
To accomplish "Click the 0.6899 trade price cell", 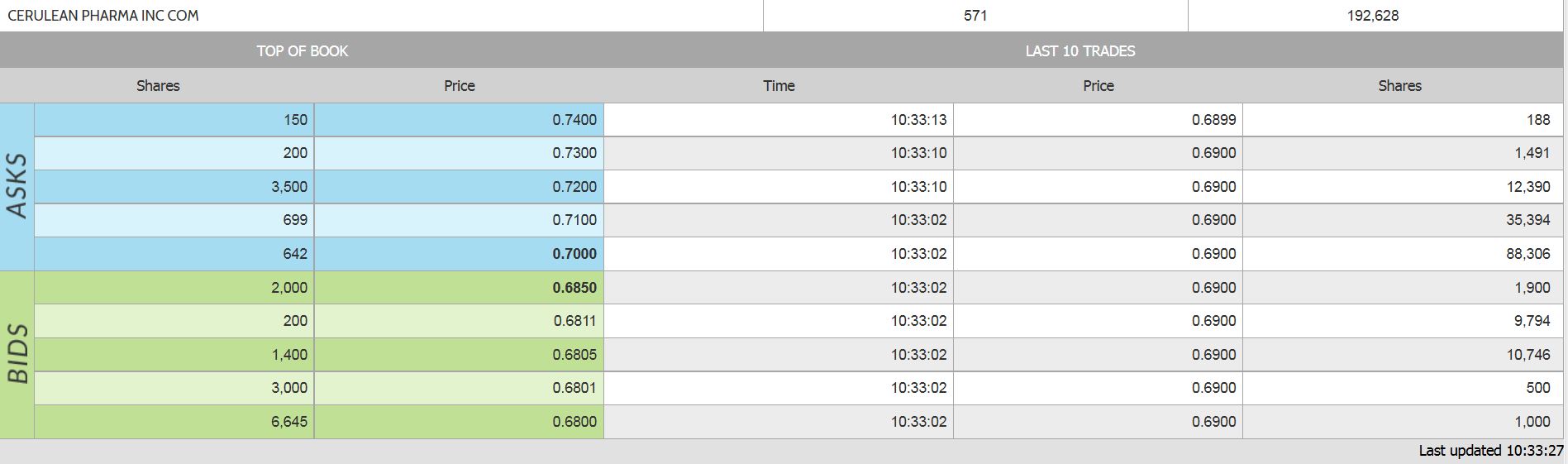I will [x=1213, y=120].
